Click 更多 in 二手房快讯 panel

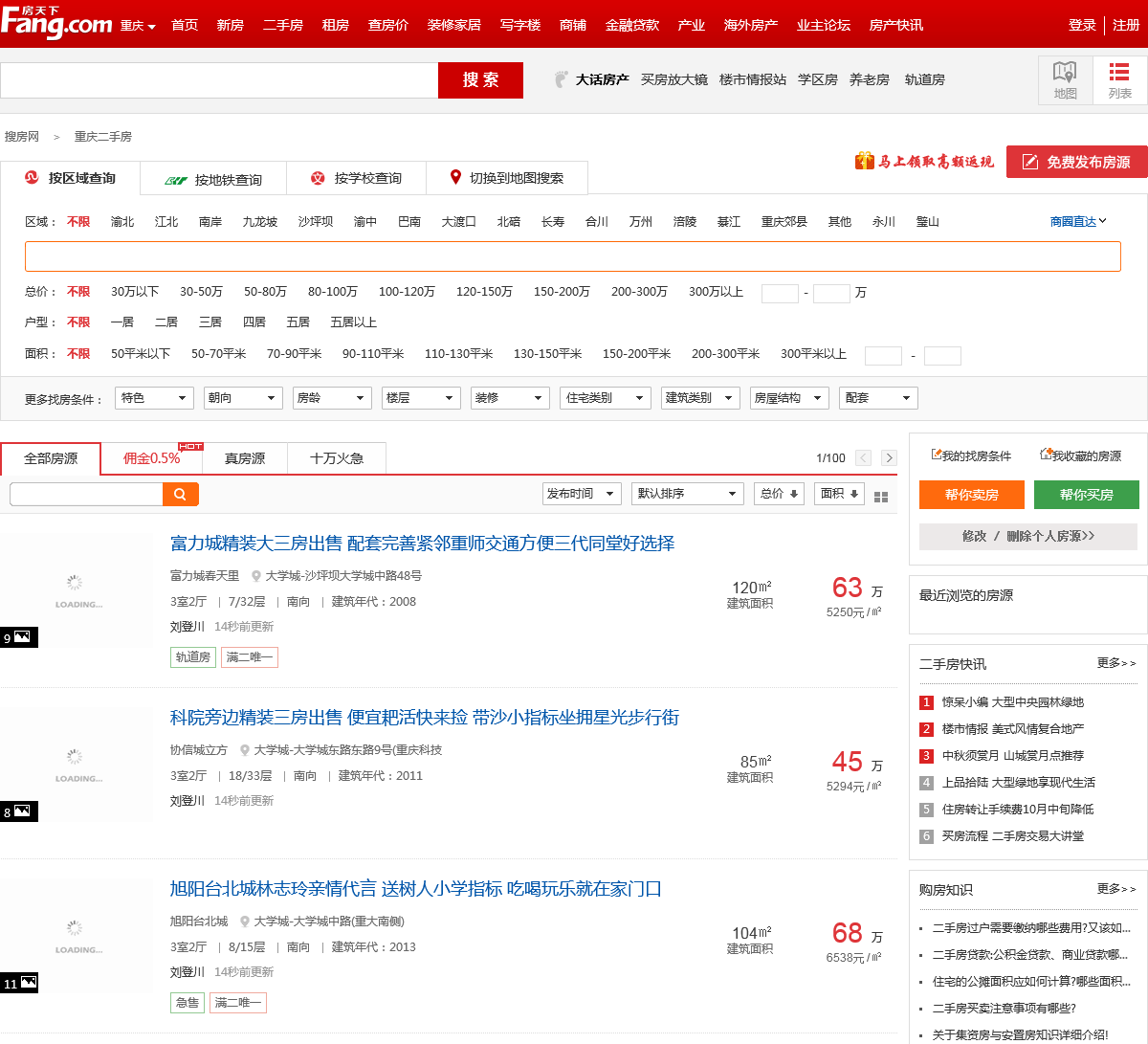[x=1116, y=662]
